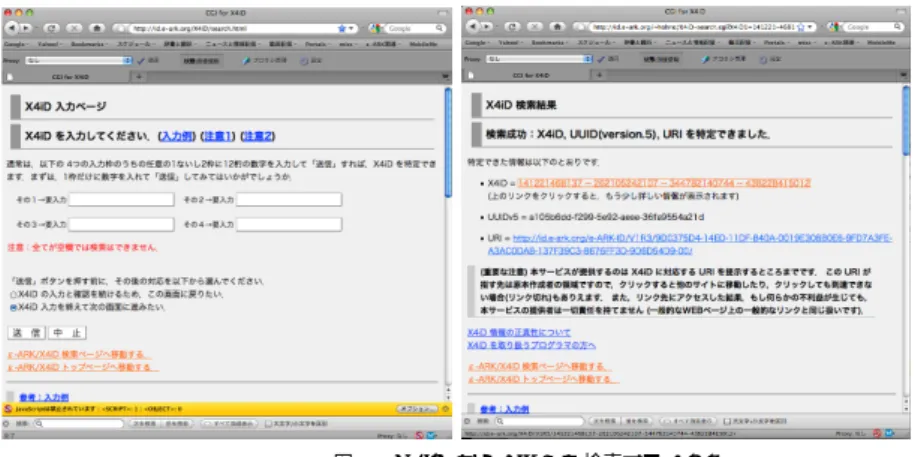Reload page in left browser window

coord(52,28)
